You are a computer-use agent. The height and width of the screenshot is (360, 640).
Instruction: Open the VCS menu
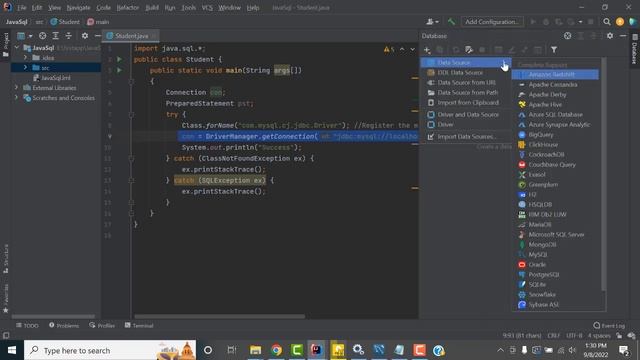click(x=207, y=7)
